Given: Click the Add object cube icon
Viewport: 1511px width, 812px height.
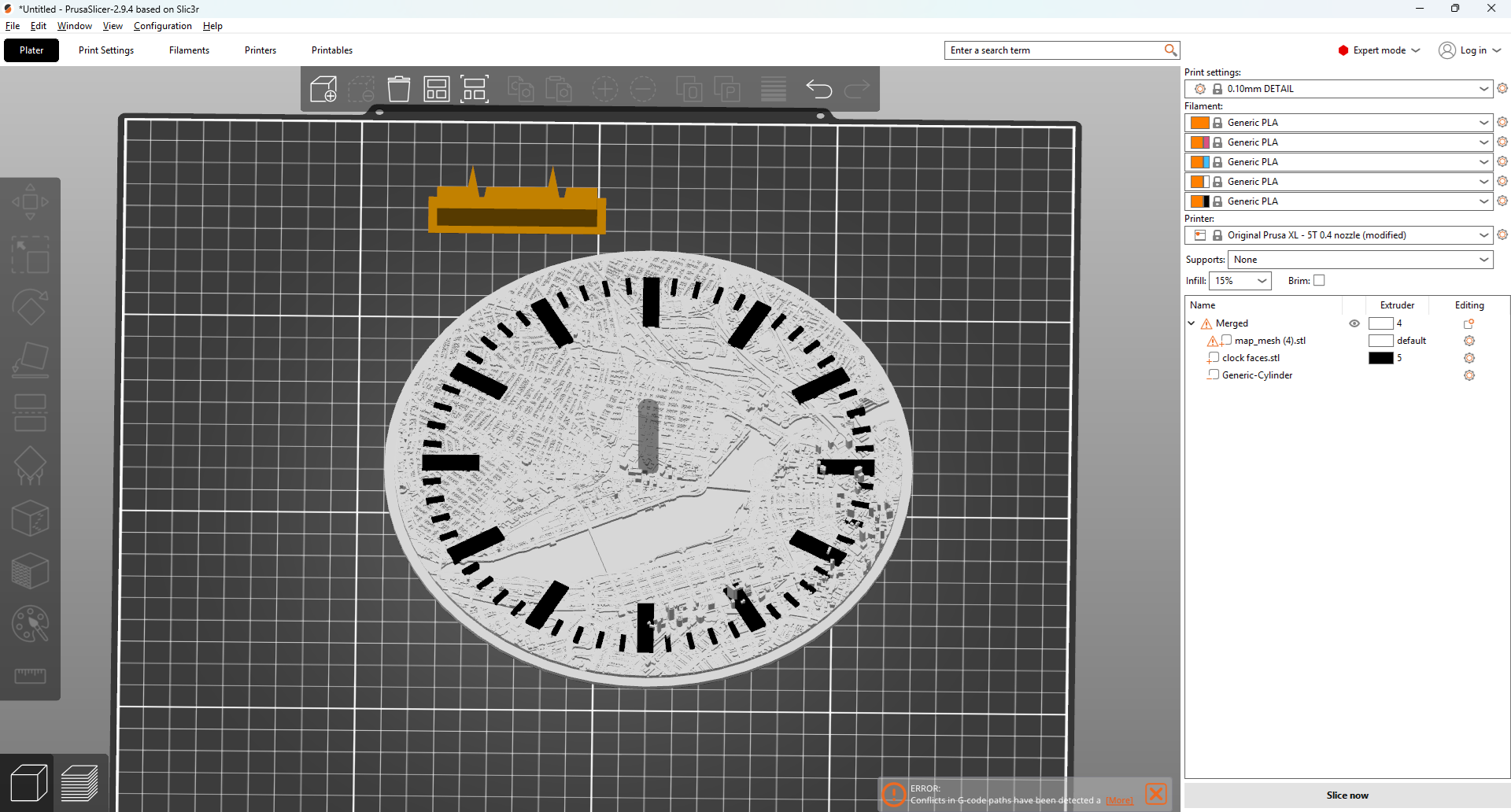Looking at the screenshot, I should click(x=323, y=89).
